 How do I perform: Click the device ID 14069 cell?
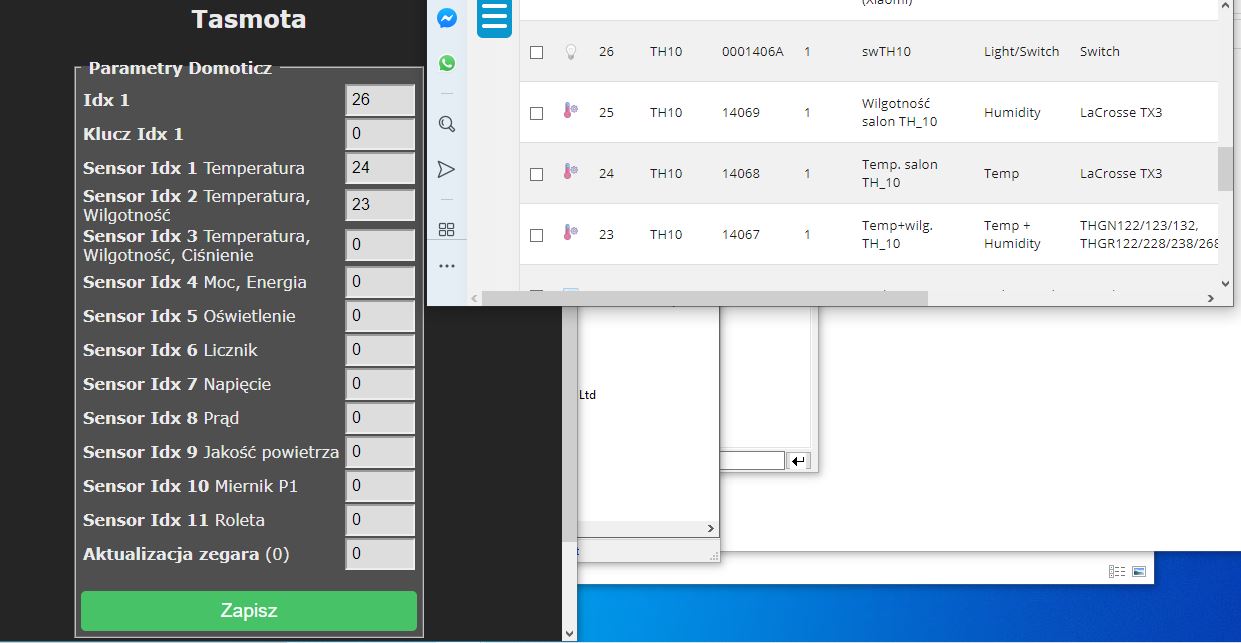pyautogui.click(x=741, y=112)
